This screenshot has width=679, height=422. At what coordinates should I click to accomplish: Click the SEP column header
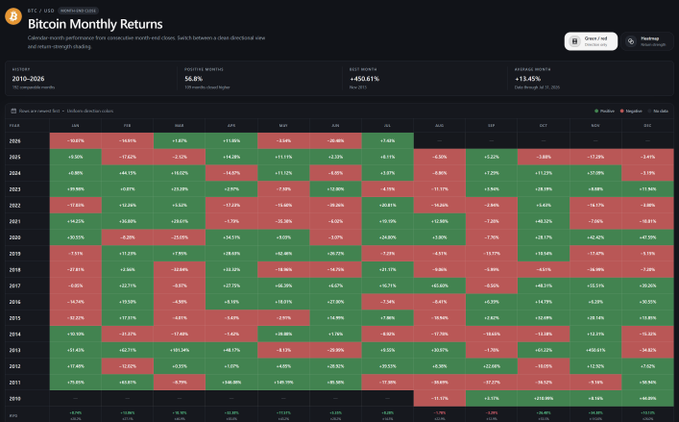point(491,126)
